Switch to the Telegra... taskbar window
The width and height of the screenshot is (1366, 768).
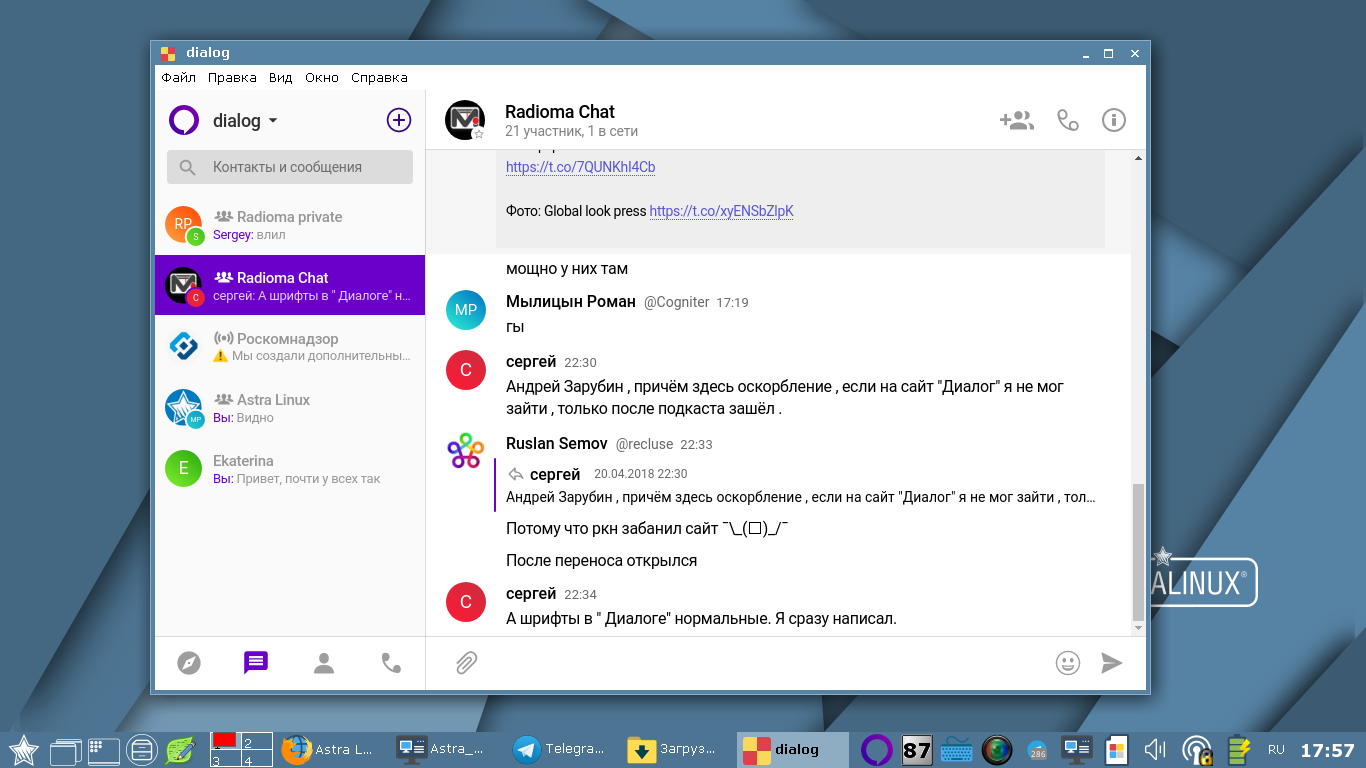[x=559, y=749]
